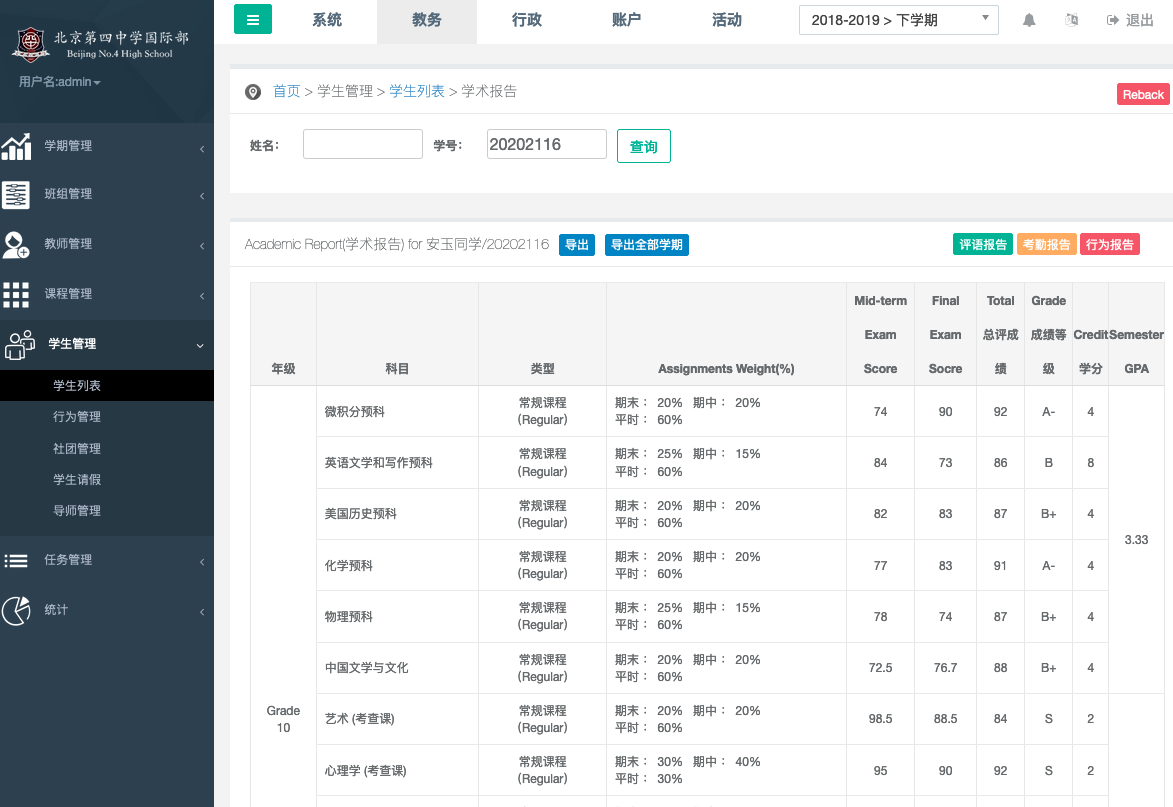The image size is (1173, 807).
Task: Click the blue 导出 export button
Action: pos(577,245)
